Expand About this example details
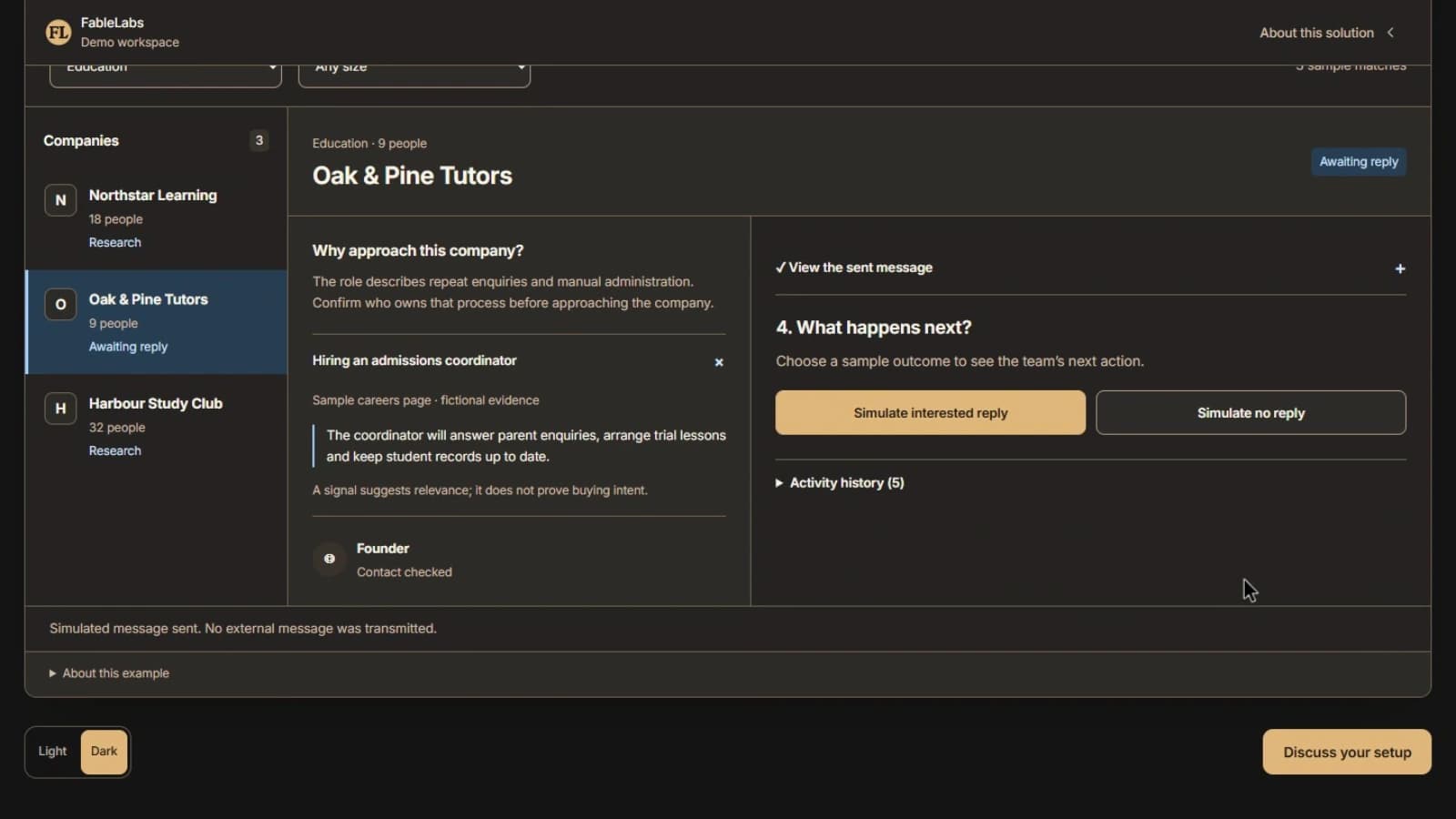The height and width of the screenshot is (819, 1456). (x=109, y=673)
